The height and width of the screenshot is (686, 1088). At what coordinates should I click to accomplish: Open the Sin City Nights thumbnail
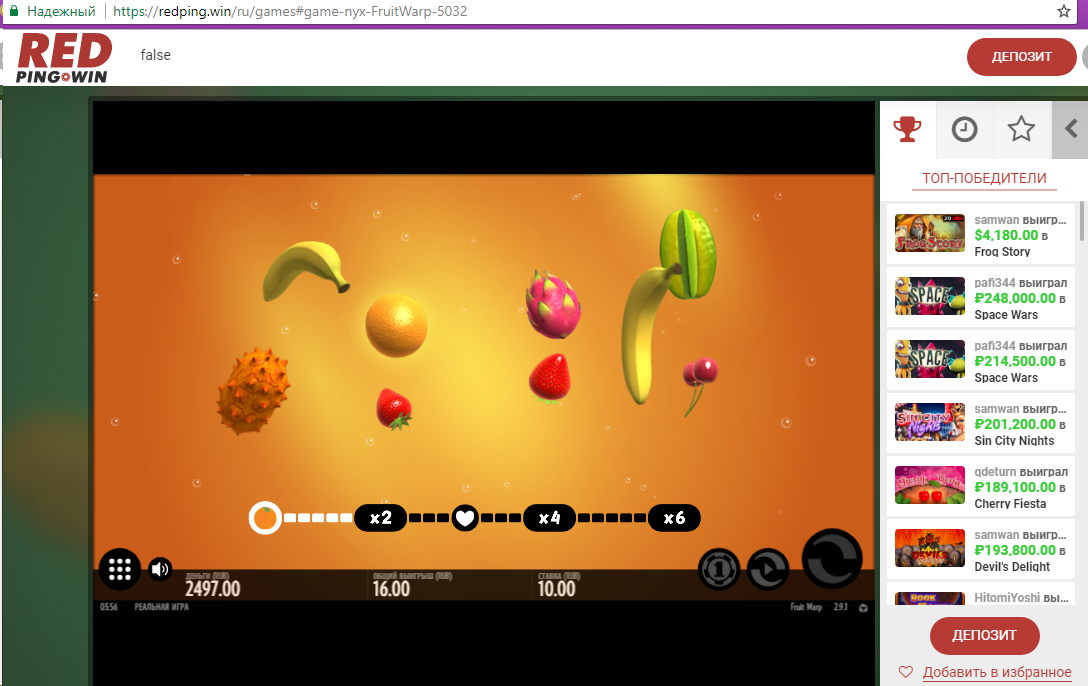pos(930,422)
